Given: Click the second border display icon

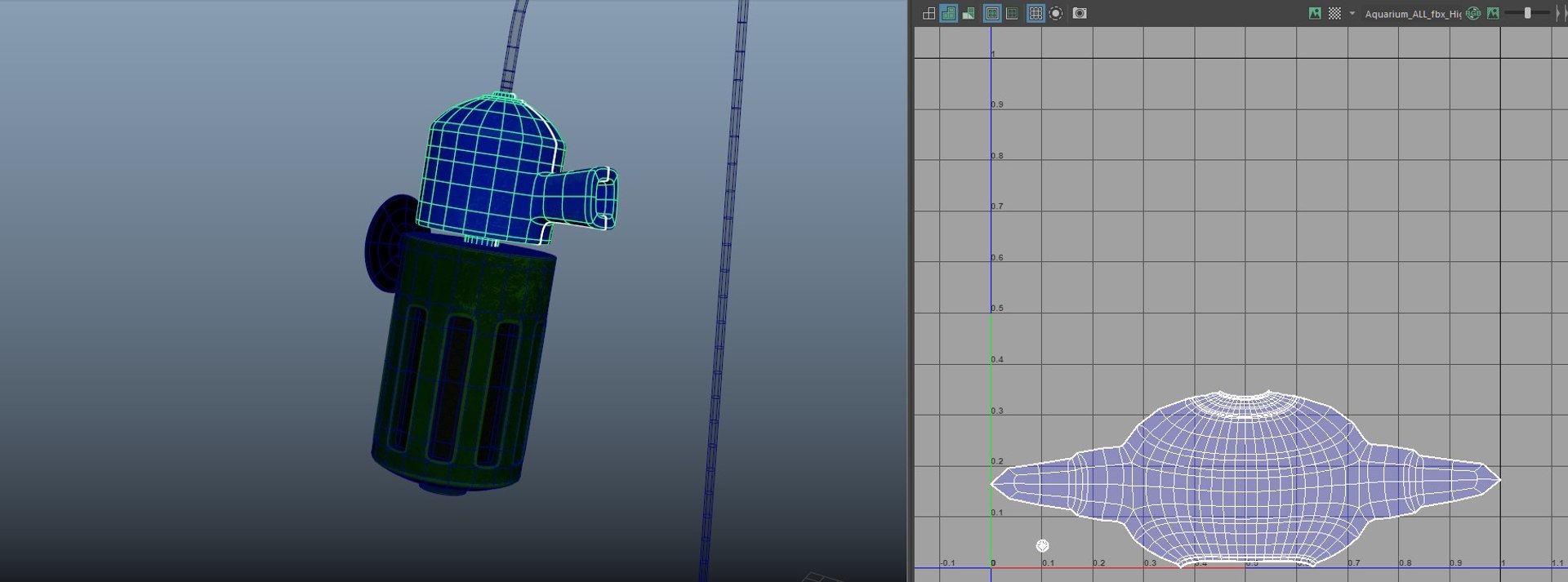Looking at the screenshot, I should click(x=1013, y=14).
